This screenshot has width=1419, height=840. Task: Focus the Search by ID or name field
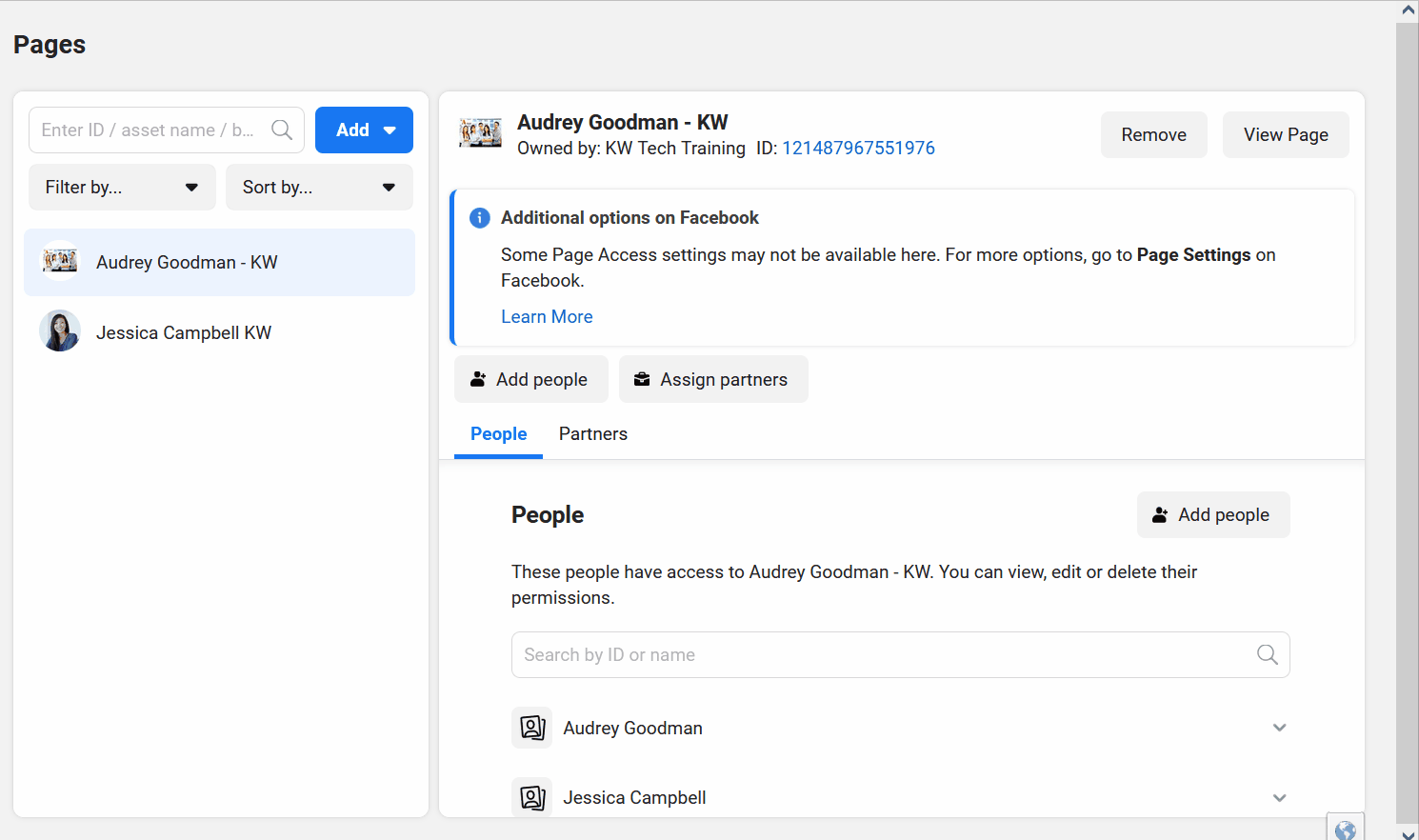point(901,654)
